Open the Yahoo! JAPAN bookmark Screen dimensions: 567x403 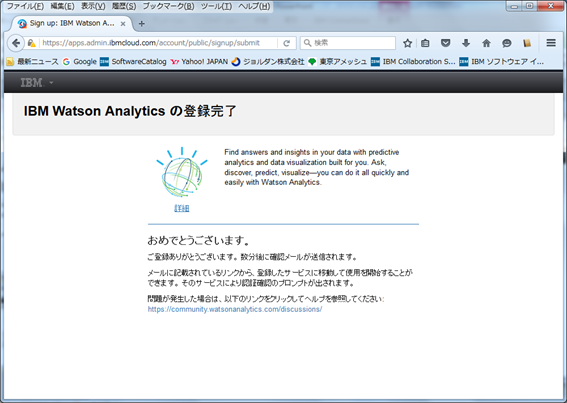199,61
